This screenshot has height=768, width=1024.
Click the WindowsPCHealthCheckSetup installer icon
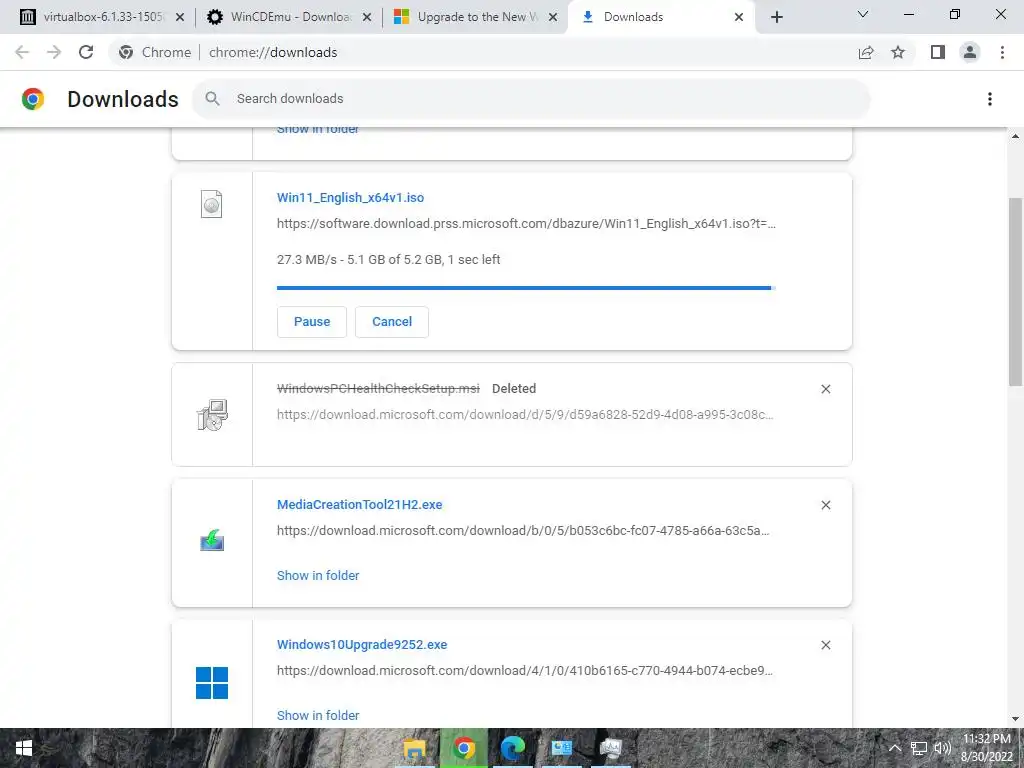point(212,415)
